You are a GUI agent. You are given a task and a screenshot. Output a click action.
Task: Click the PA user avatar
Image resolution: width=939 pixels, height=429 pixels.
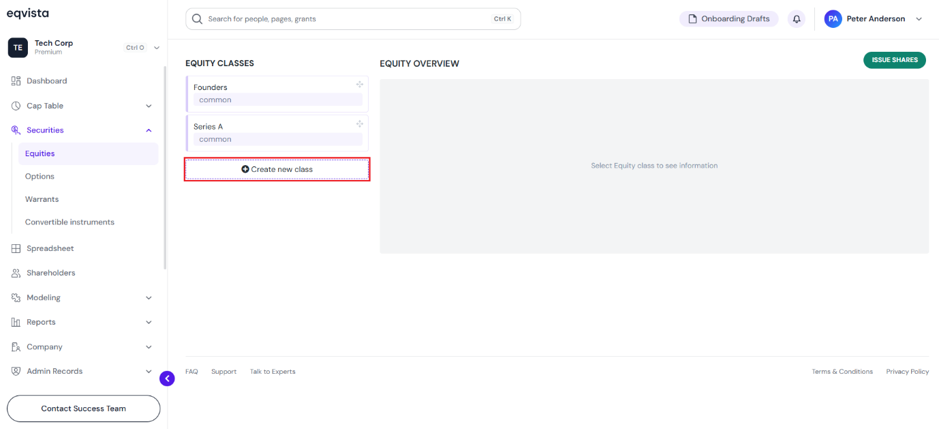click(832, 19)
